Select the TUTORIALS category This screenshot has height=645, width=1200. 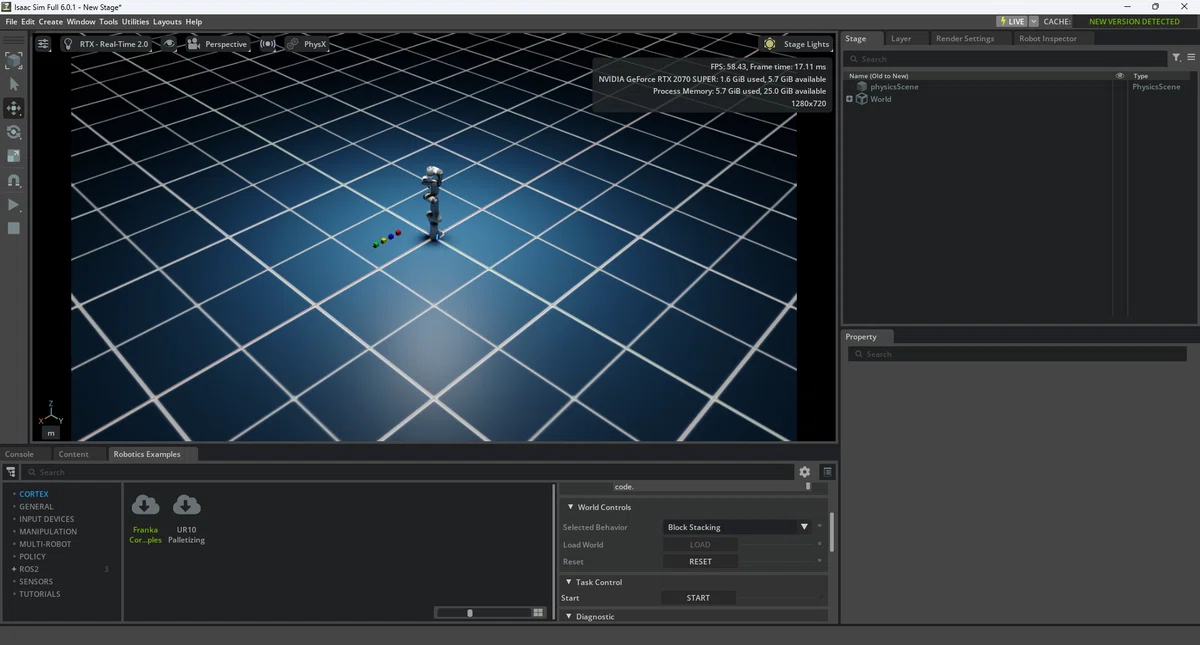coord(40,594)
